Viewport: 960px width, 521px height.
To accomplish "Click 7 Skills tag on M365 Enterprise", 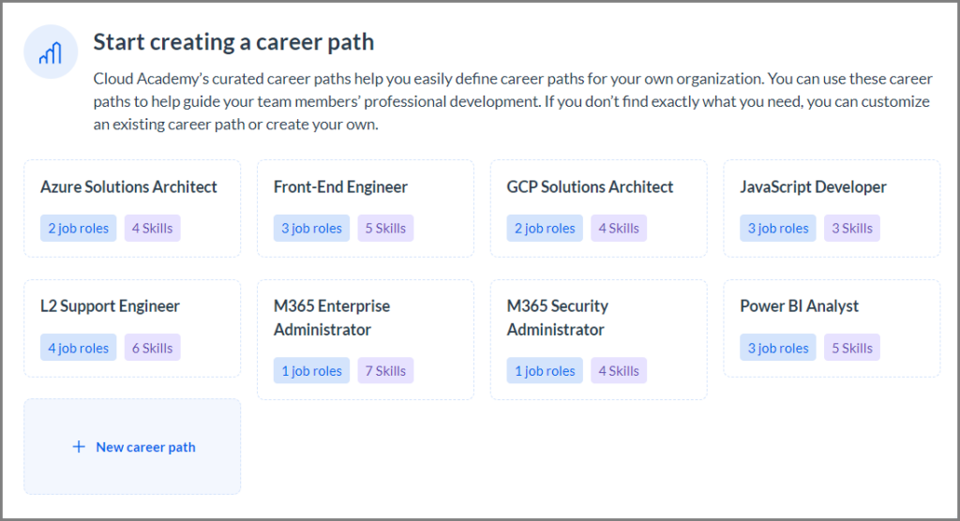I will pyautogui.click(x=386, y=370).
